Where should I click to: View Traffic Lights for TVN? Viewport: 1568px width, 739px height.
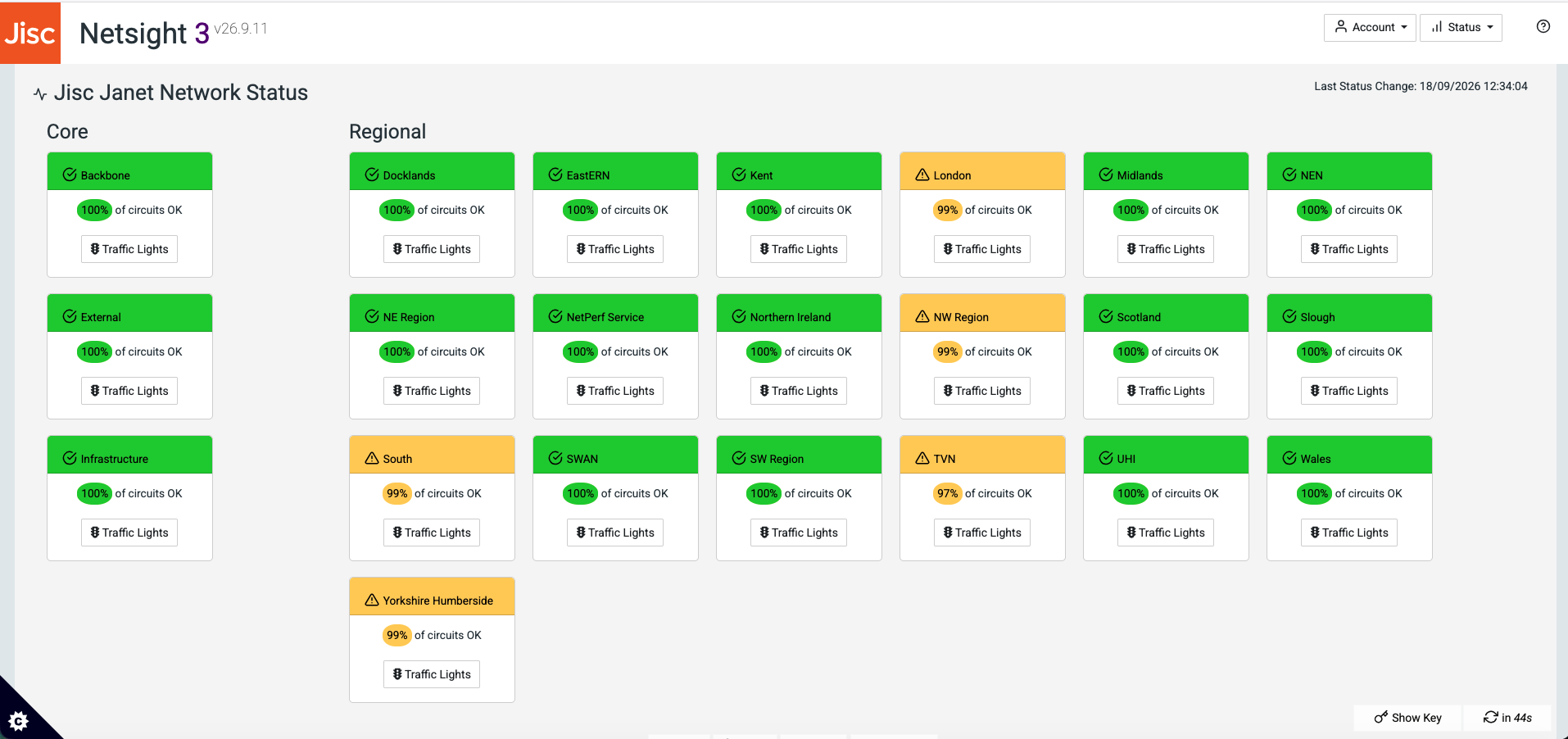[982, 533]
